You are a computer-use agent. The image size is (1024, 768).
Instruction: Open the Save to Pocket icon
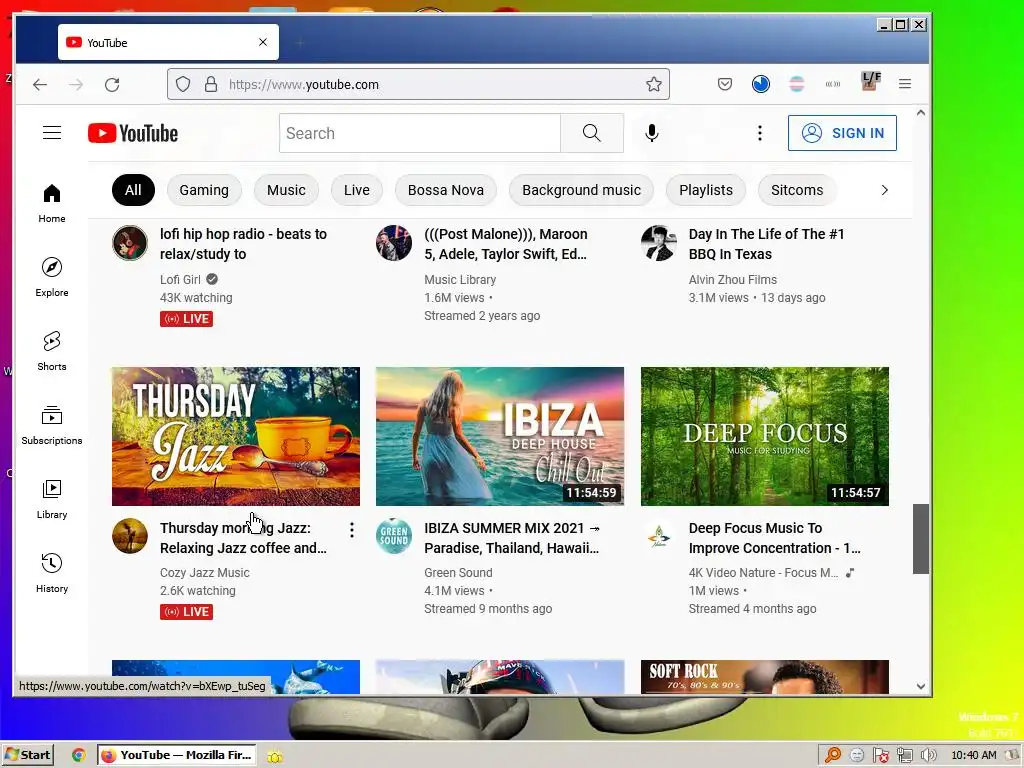[725, 84]
